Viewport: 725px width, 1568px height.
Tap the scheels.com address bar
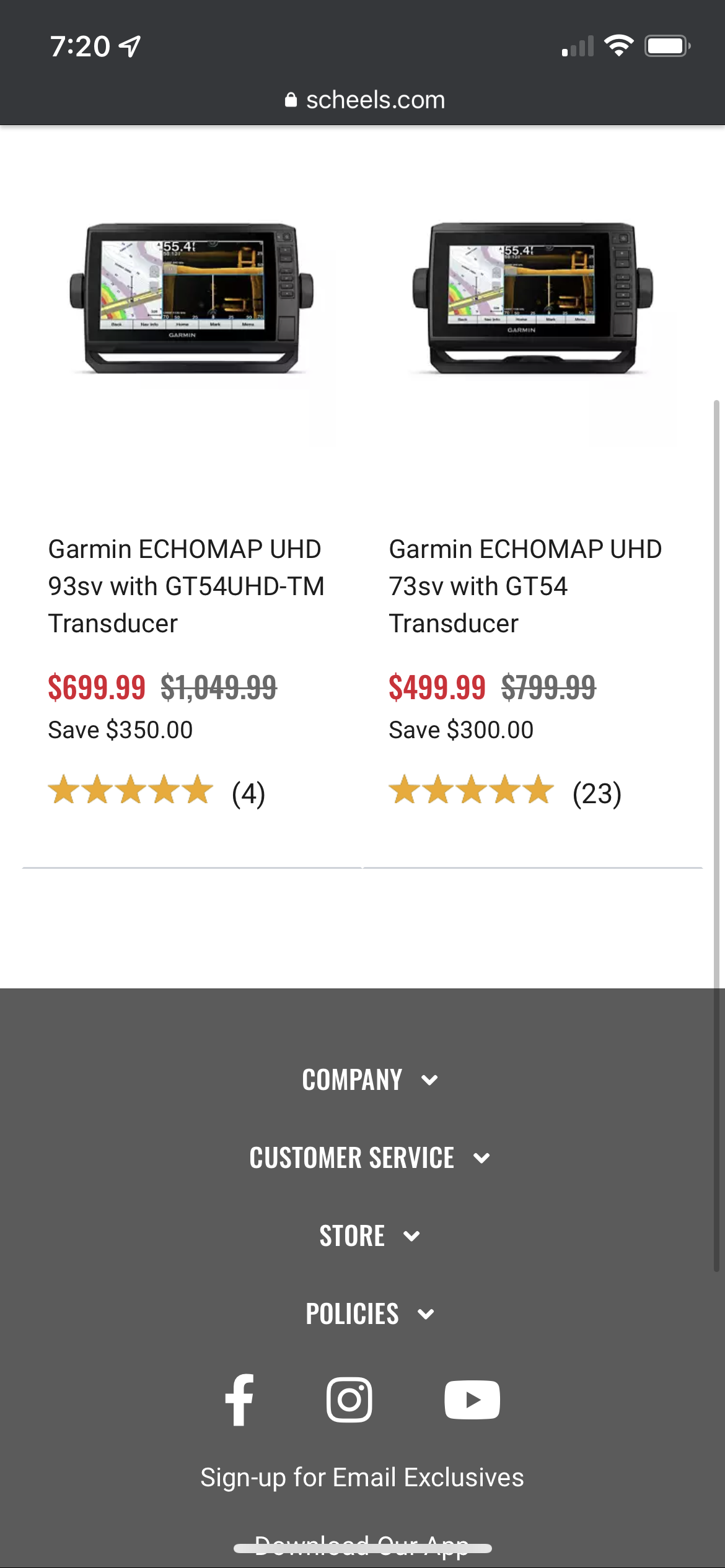point(364,100)
